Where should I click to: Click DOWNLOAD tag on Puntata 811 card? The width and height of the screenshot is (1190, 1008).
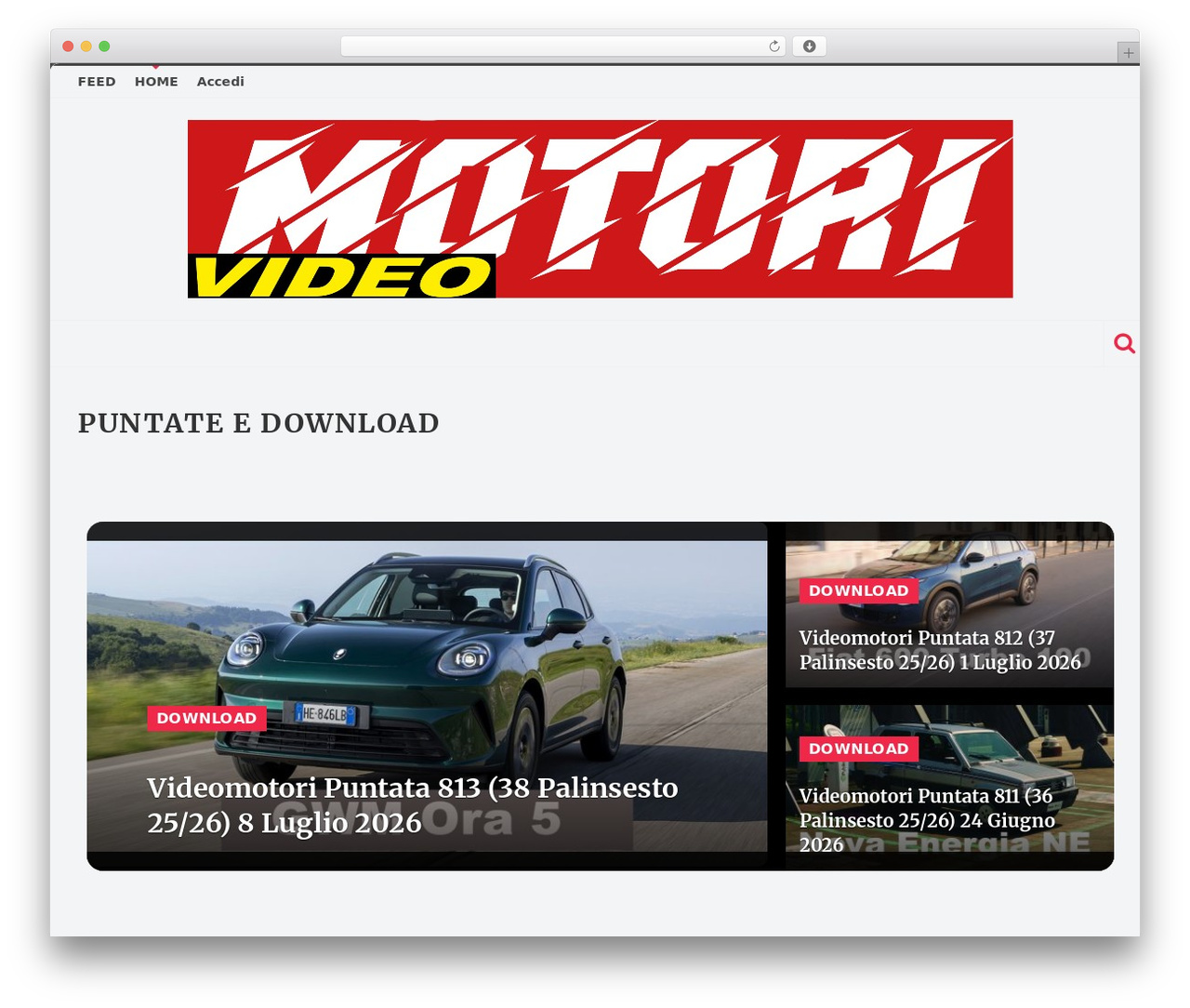click(x=859, y=749)
